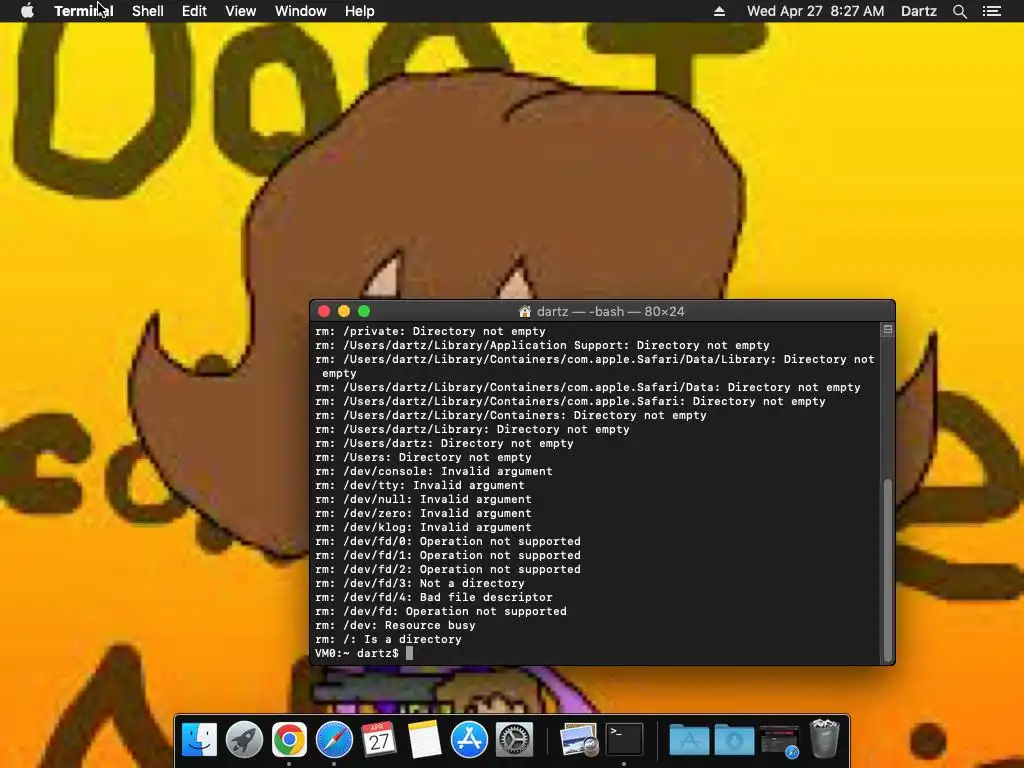
Task: Click the Terminal vertical scrollbar thumb
Action: pyautogui.click(x=888, y=570)
